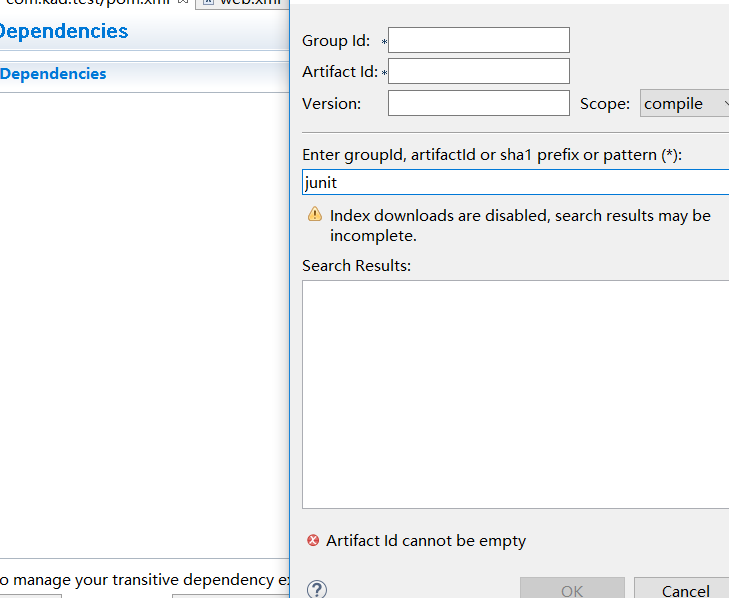The height and width of the screenshot is (598, 729).
Task: Switch to the pom.xml editor tab
Action: (x=86, y=2)
